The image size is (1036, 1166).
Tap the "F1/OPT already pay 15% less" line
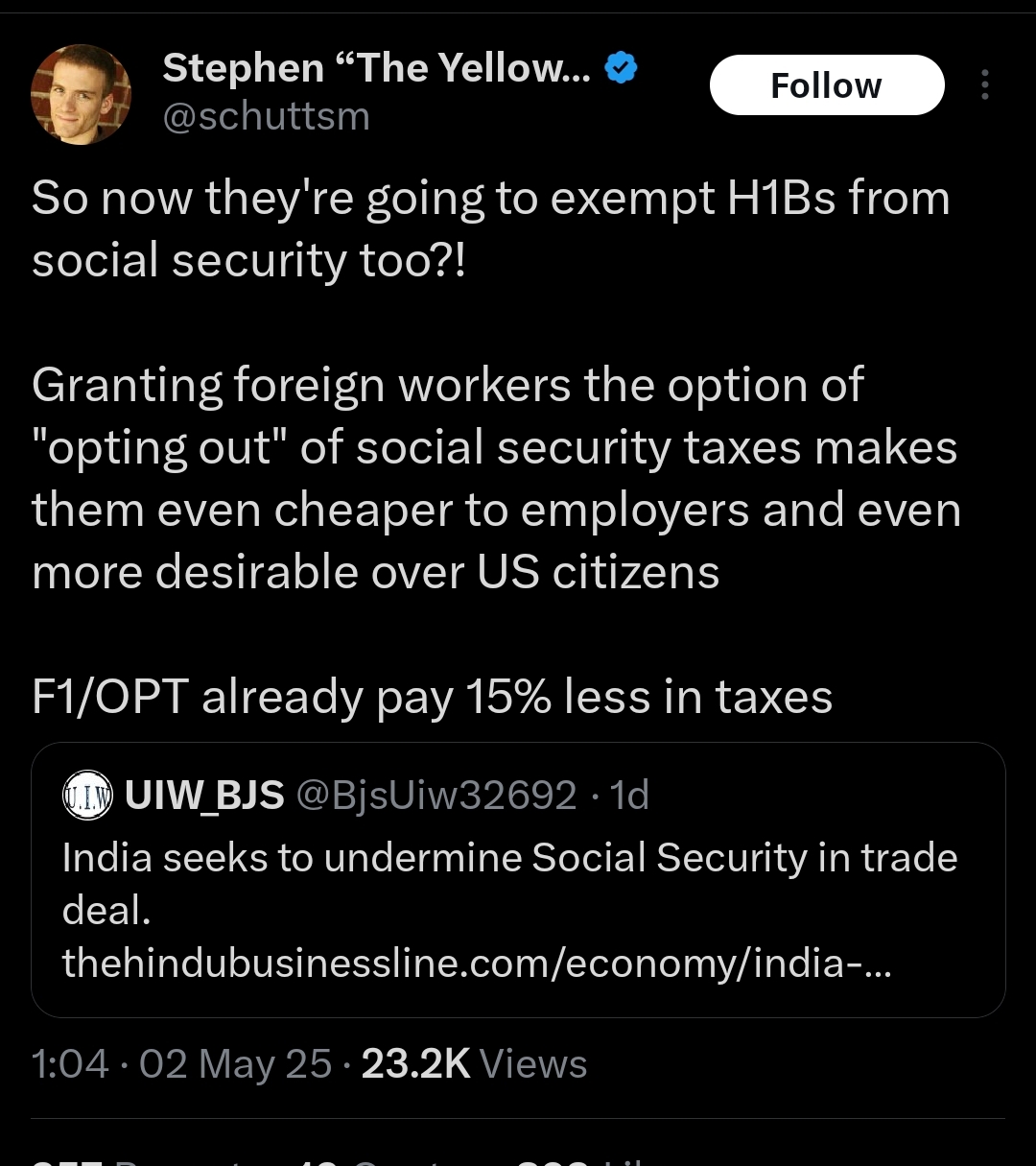[x=432, y=697]
